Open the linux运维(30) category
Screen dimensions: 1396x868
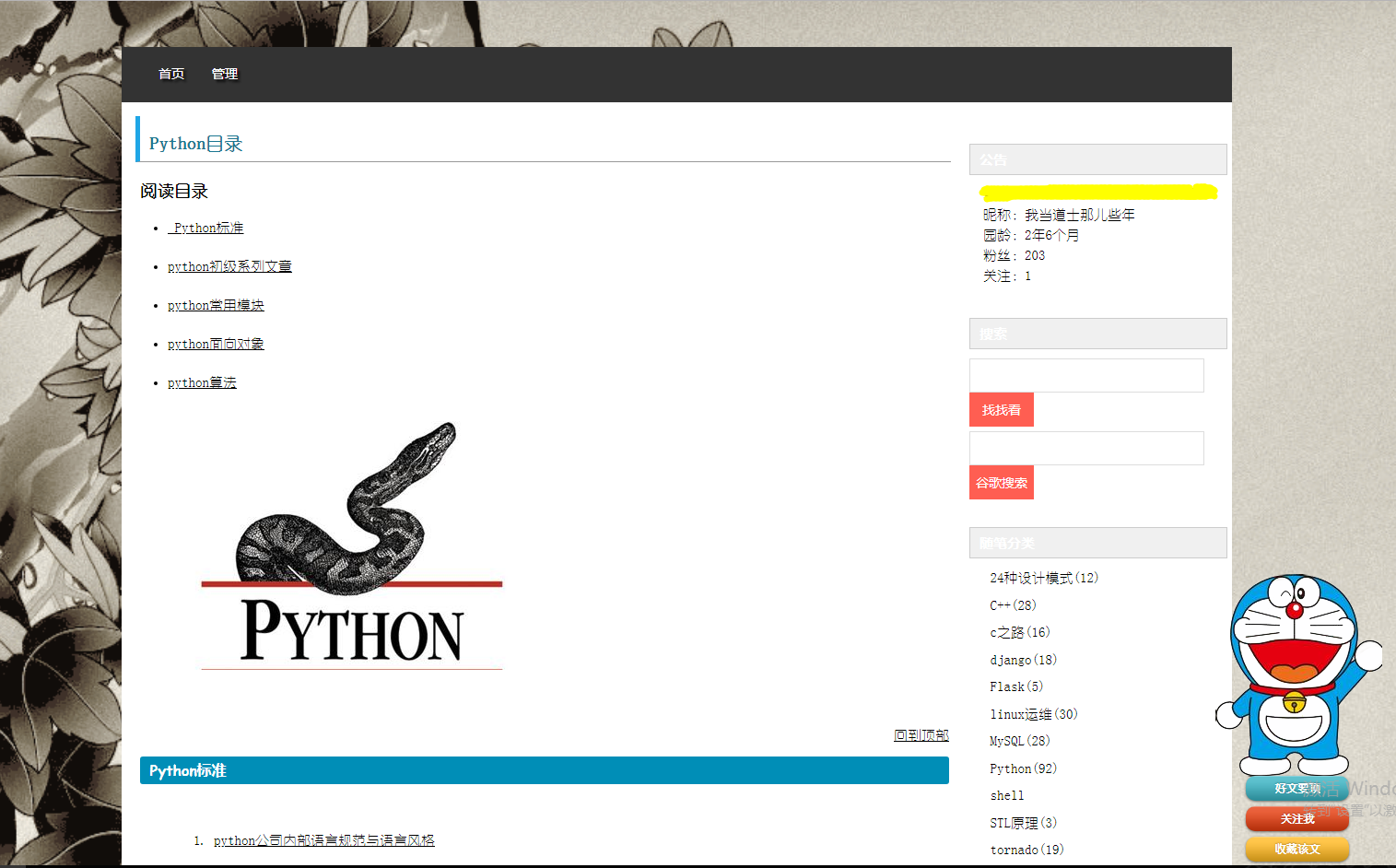point(1034,714)
